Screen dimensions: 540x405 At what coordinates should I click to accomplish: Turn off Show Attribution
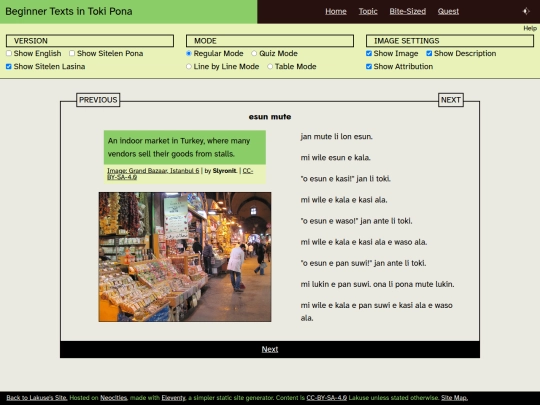[x=369, y=66]
